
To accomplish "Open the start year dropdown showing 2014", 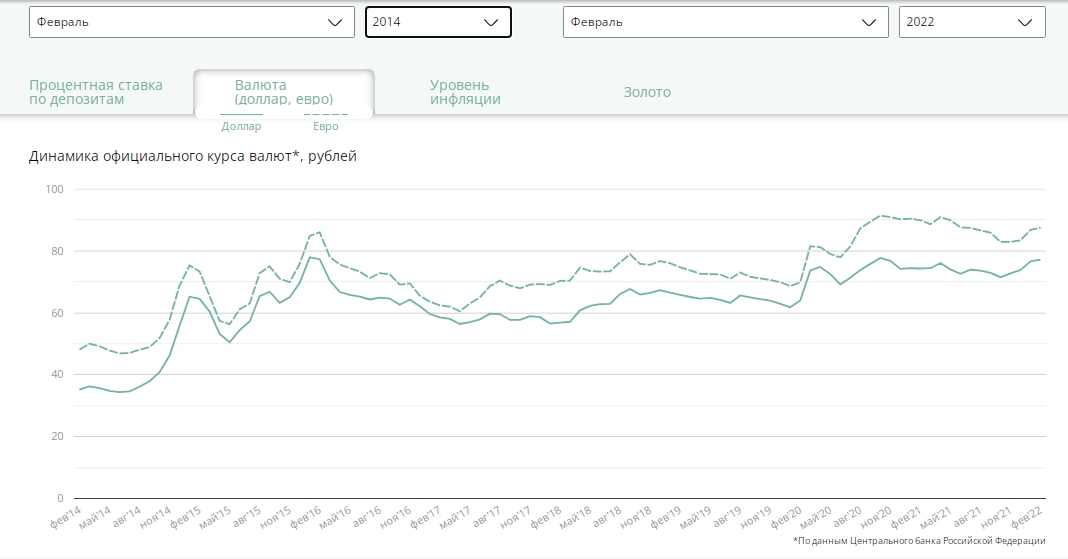I will (438, 22).
